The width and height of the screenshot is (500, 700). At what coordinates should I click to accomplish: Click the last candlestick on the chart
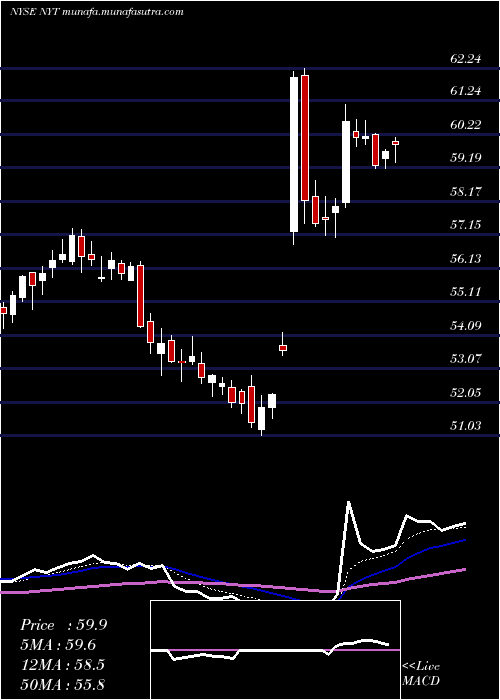point(396,143)
